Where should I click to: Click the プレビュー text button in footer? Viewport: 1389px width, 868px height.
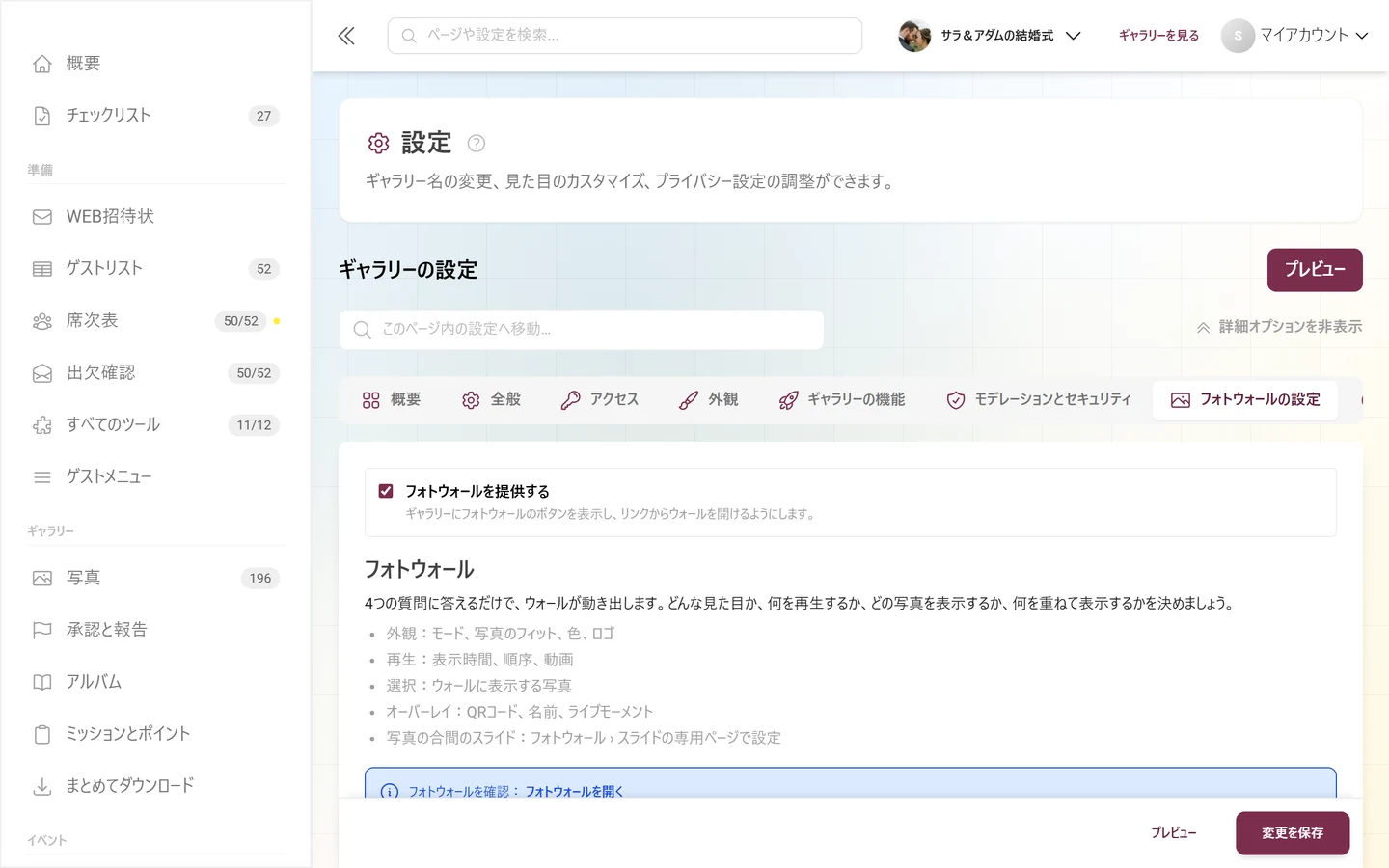click(1174, 833)
